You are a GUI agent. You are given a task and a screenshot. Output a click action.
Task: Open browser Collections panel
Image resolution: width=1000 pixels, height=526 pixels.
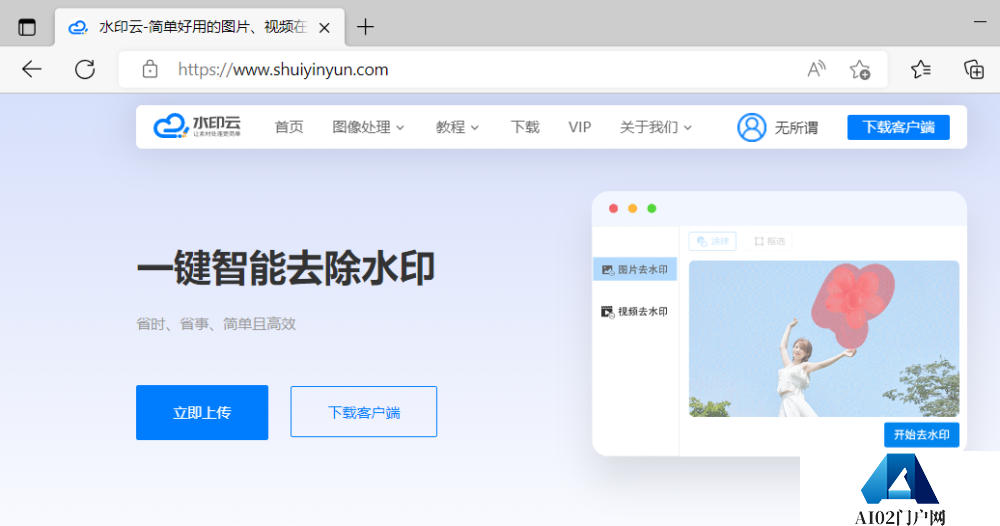[974, 69]
